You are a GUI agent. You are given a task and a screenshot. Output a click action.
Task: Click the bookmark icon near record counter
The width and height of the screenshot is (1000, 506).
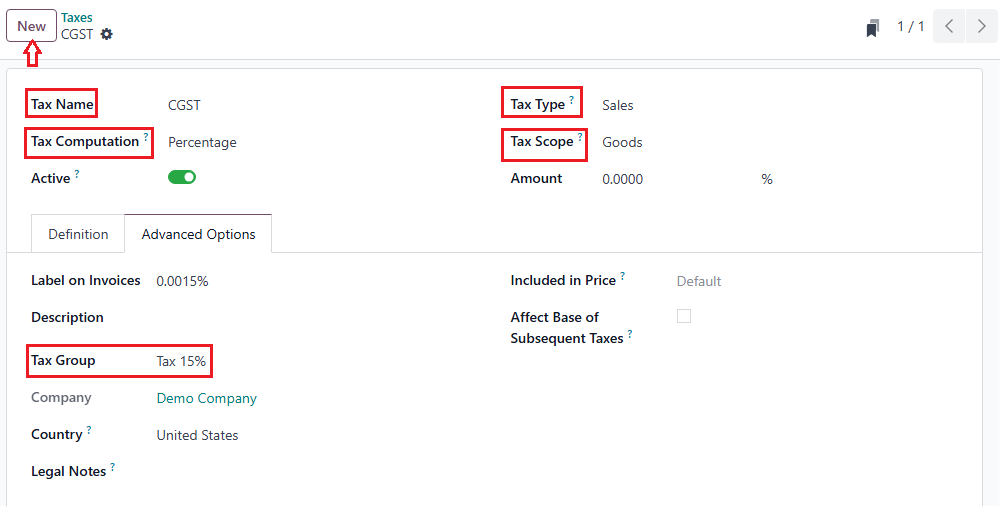[x=873, y=28]
